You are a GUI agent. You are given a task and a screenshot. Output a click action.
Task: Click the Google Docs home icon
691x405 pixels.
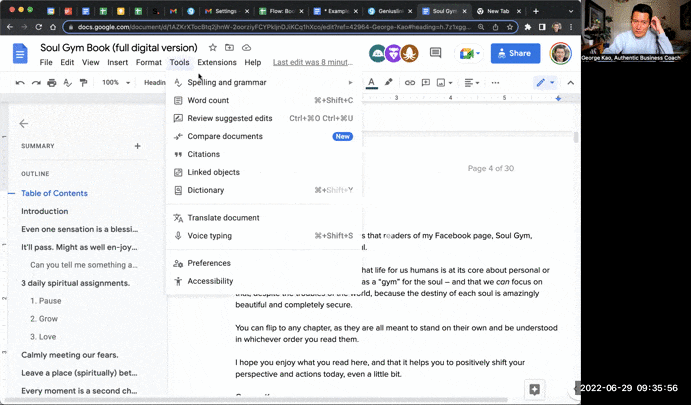[20, 54]
